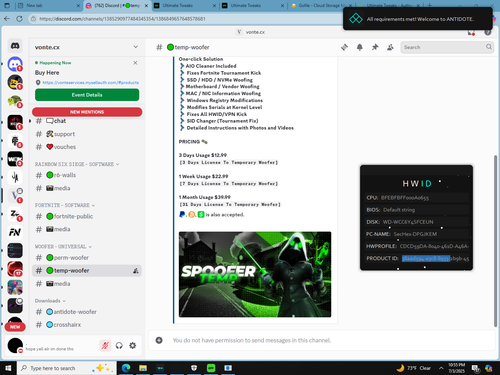Open Discord direct messages home icon

(x=15, y=46)
